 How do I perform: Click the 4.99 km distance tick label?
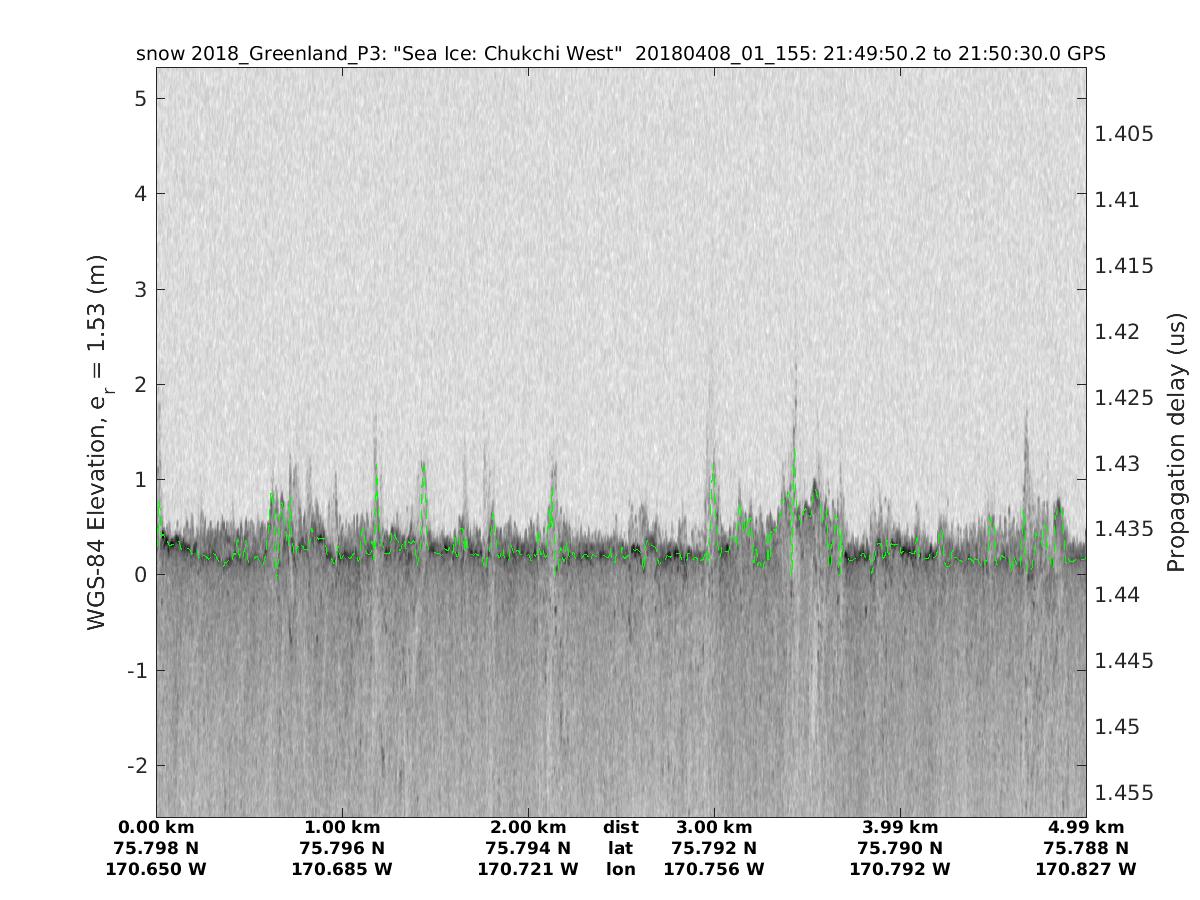[1086, 827]
